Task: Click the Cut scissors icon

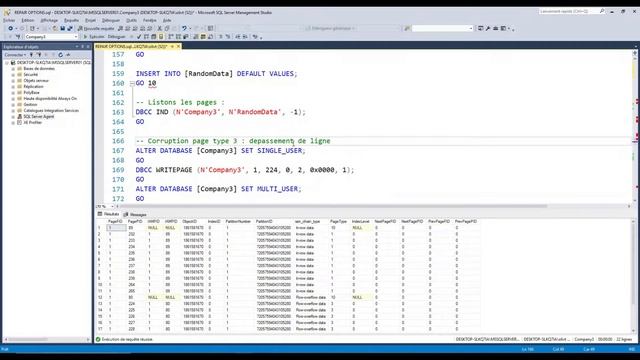Action: 160,29
